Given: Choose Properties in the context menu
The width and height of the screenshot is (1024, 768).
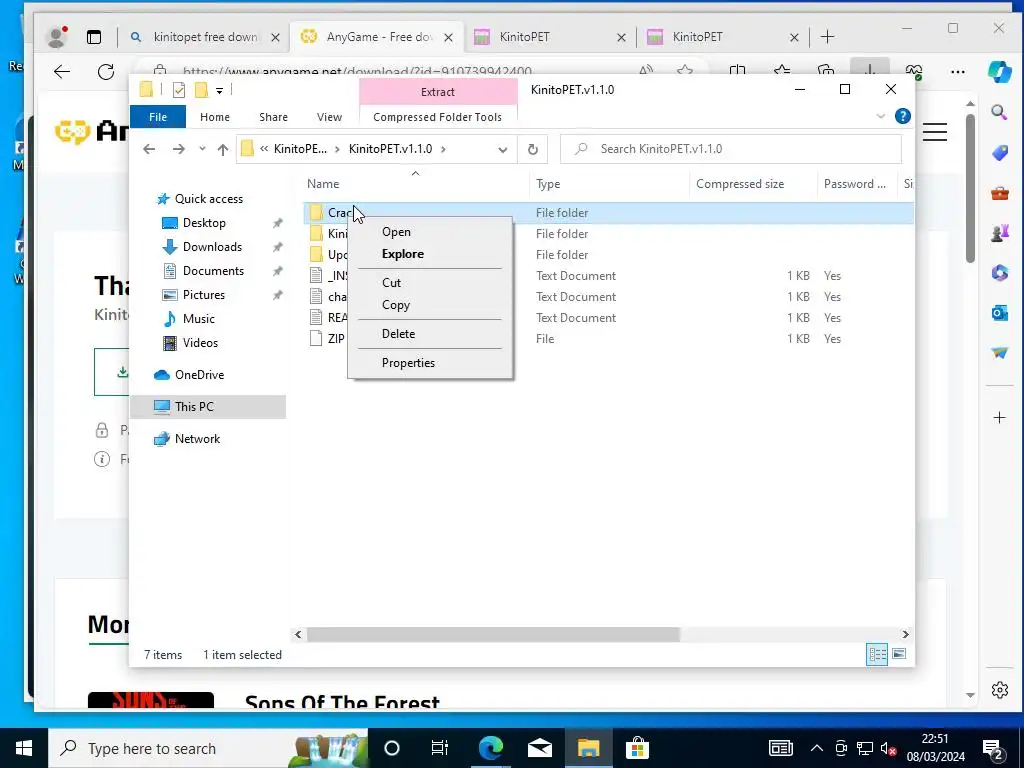Looking at the screenshot, I should coord(430,362).
